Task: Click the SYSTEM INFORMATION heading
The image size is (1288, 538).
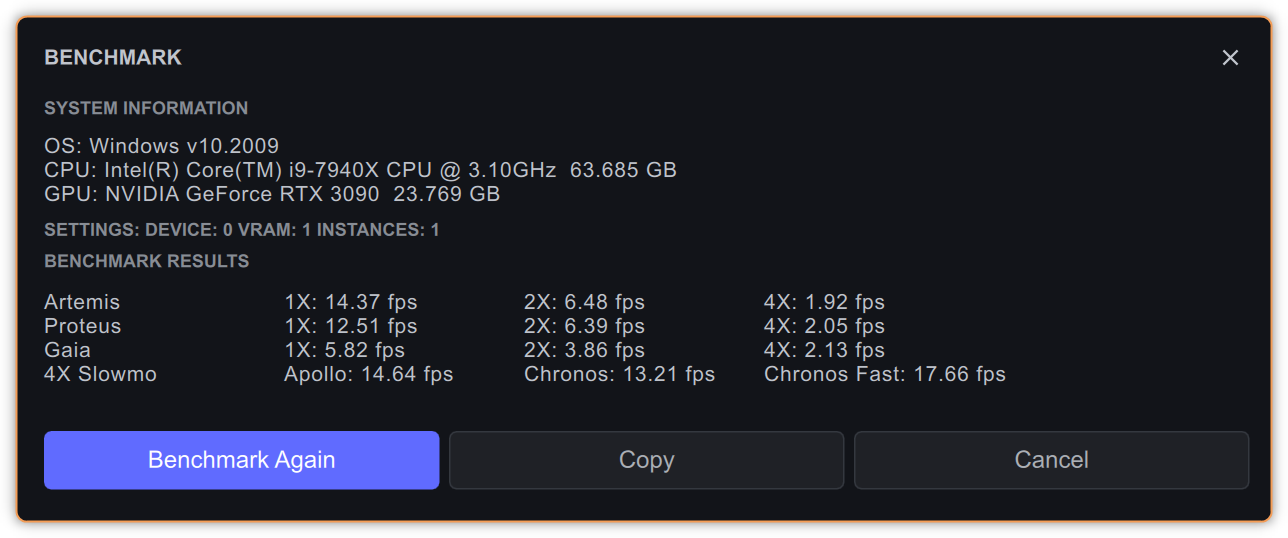Action: click(146, 108)
